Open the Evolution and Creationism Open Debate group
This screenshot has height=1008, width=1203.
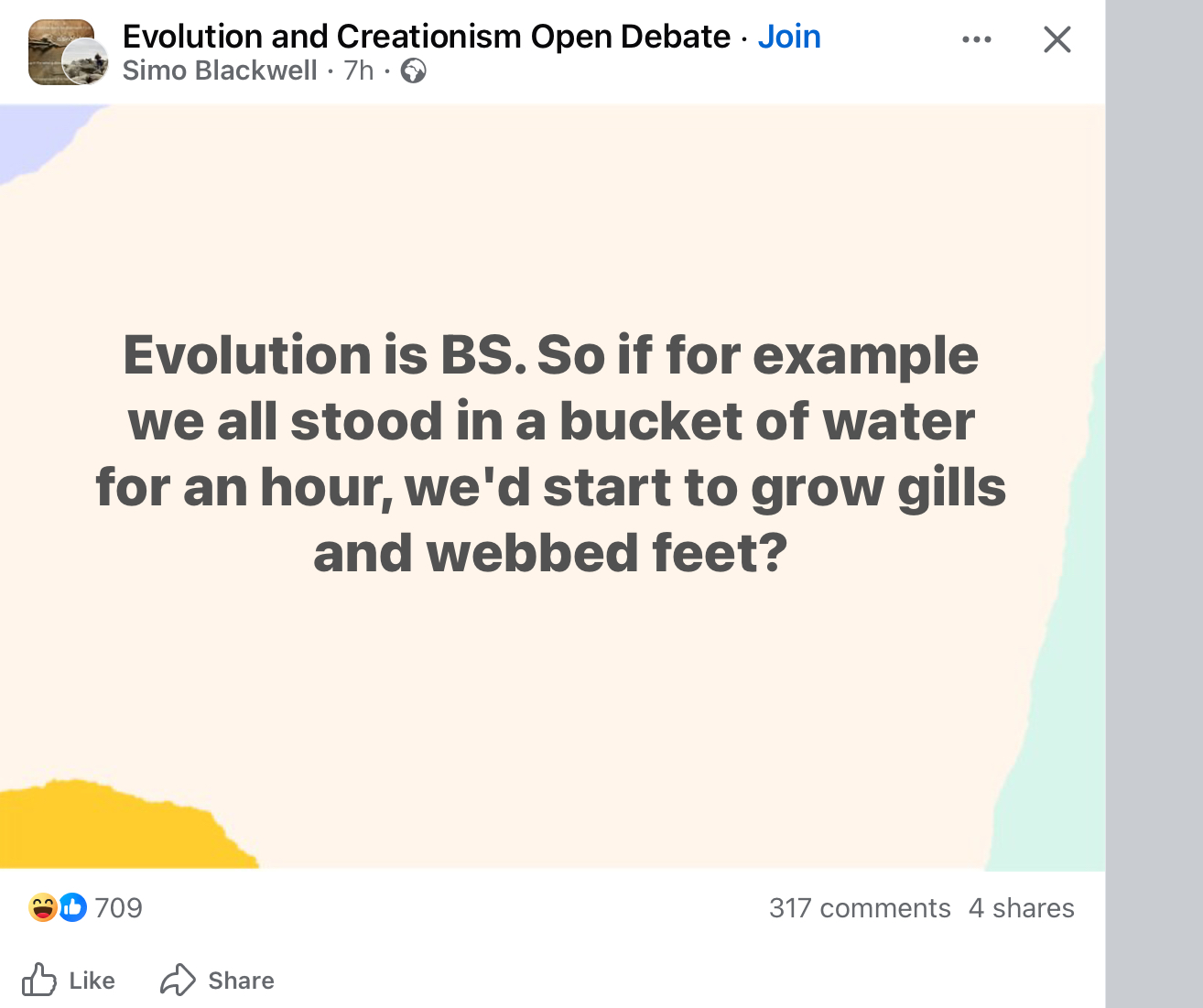point(426,37)
